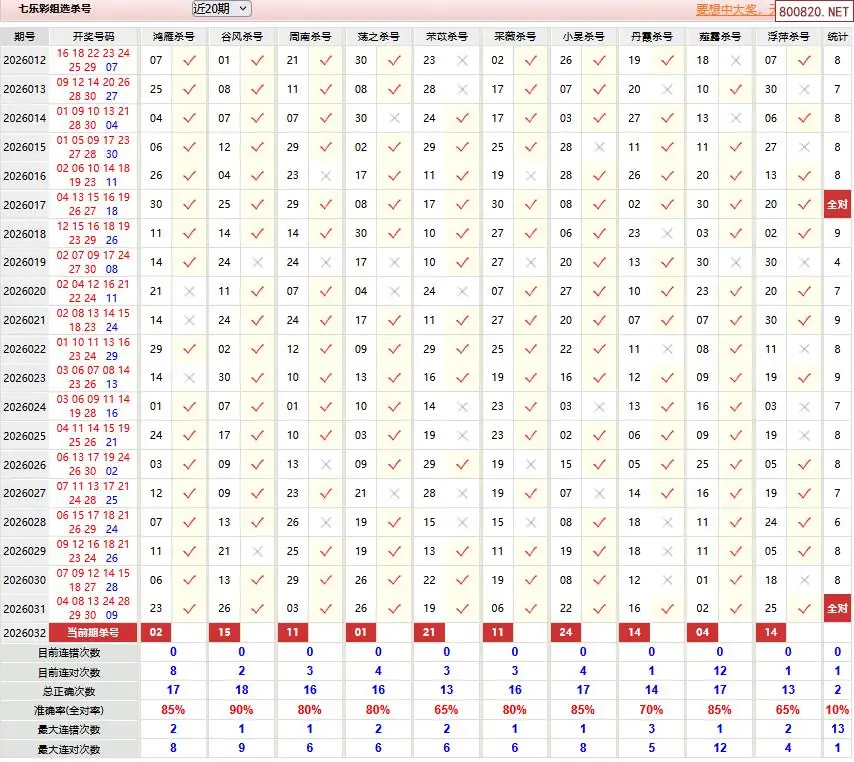Viewport: 854px width, 762px height.
Task: Click the checkmark for 丹霞杀号 in row 2026012
Action: click(x=667, y=60)
